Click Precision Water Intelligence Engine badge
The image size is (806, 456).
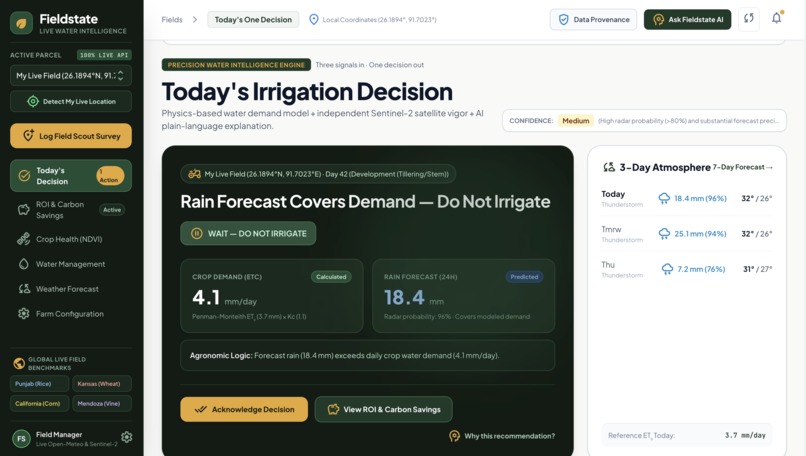(x=236, y=65)
